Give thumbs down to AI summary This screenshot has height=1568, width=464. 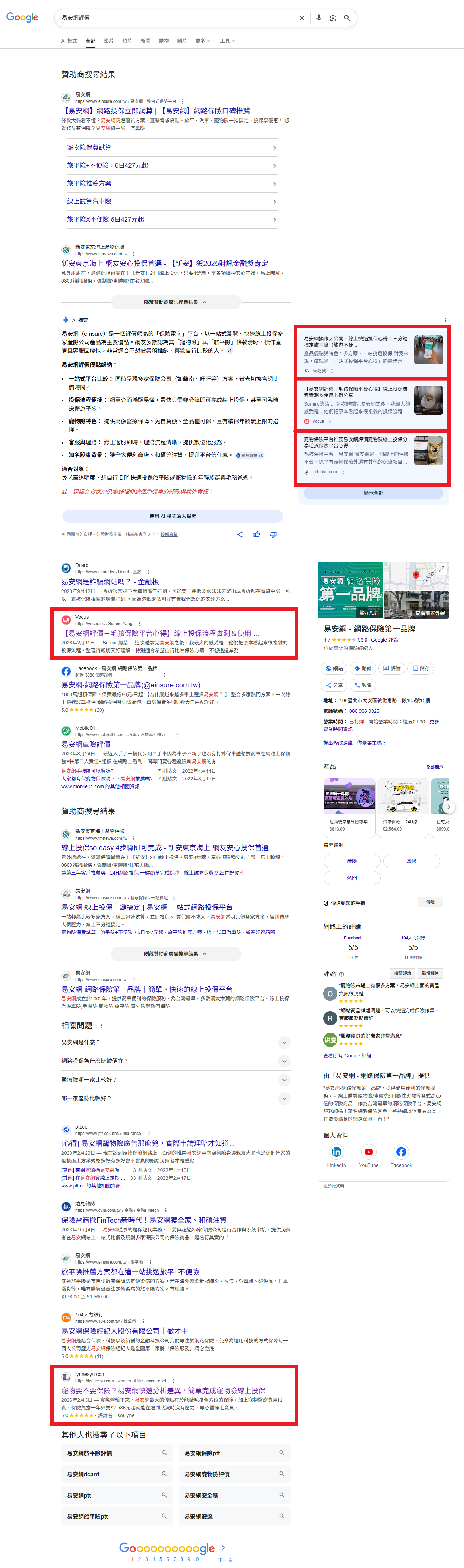pyautogui.click(x=274, y=535)
